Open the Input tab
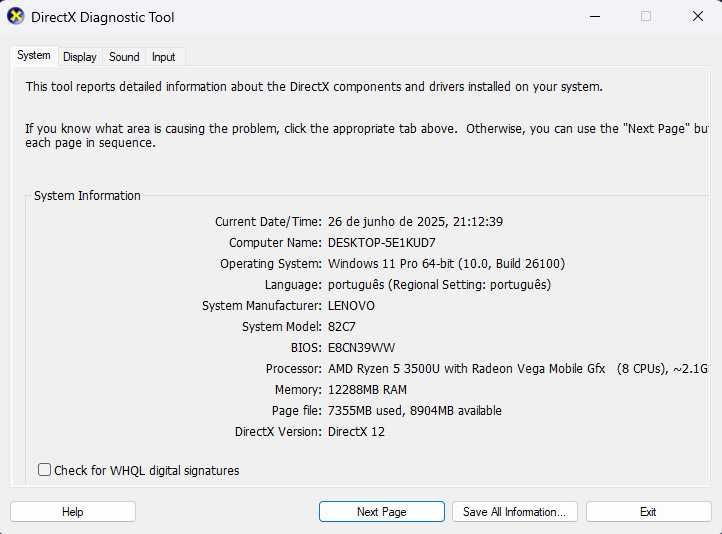The width and height of the screenshot is (722, 534). pyautogui.click(x=163, y=57)
